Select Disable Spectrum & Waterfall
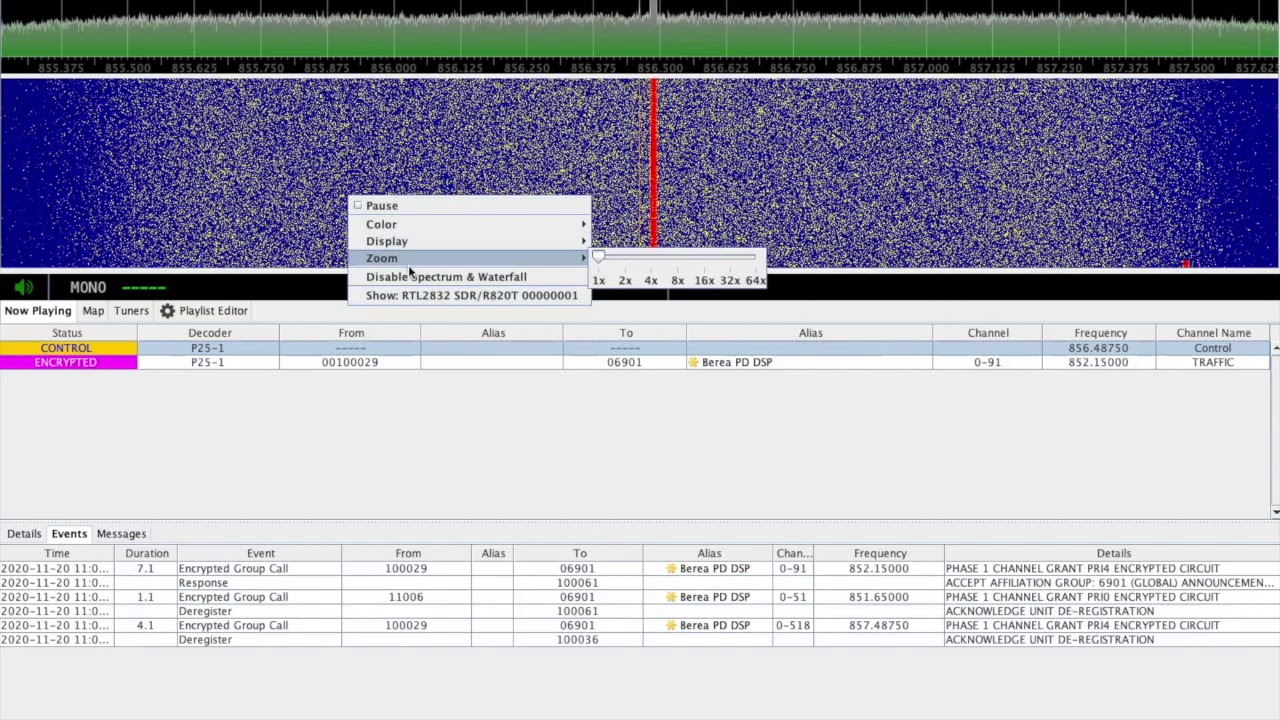1280x720 pixels. point(470,277)
